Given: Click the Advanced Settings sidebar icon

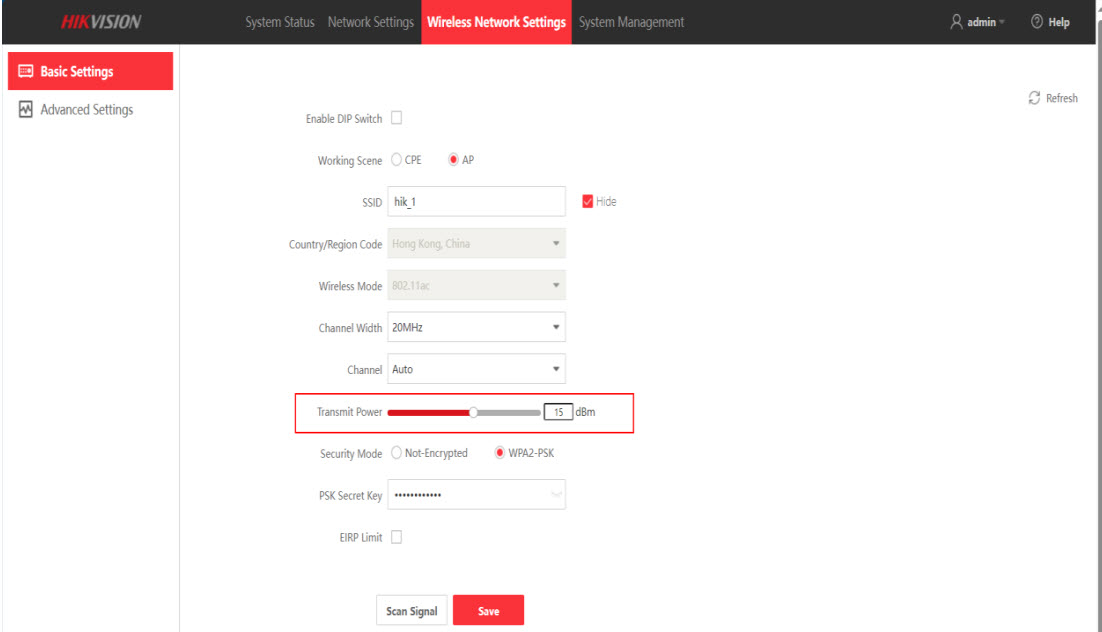Looking at the screenshot, I should click(x=26, y=110).
